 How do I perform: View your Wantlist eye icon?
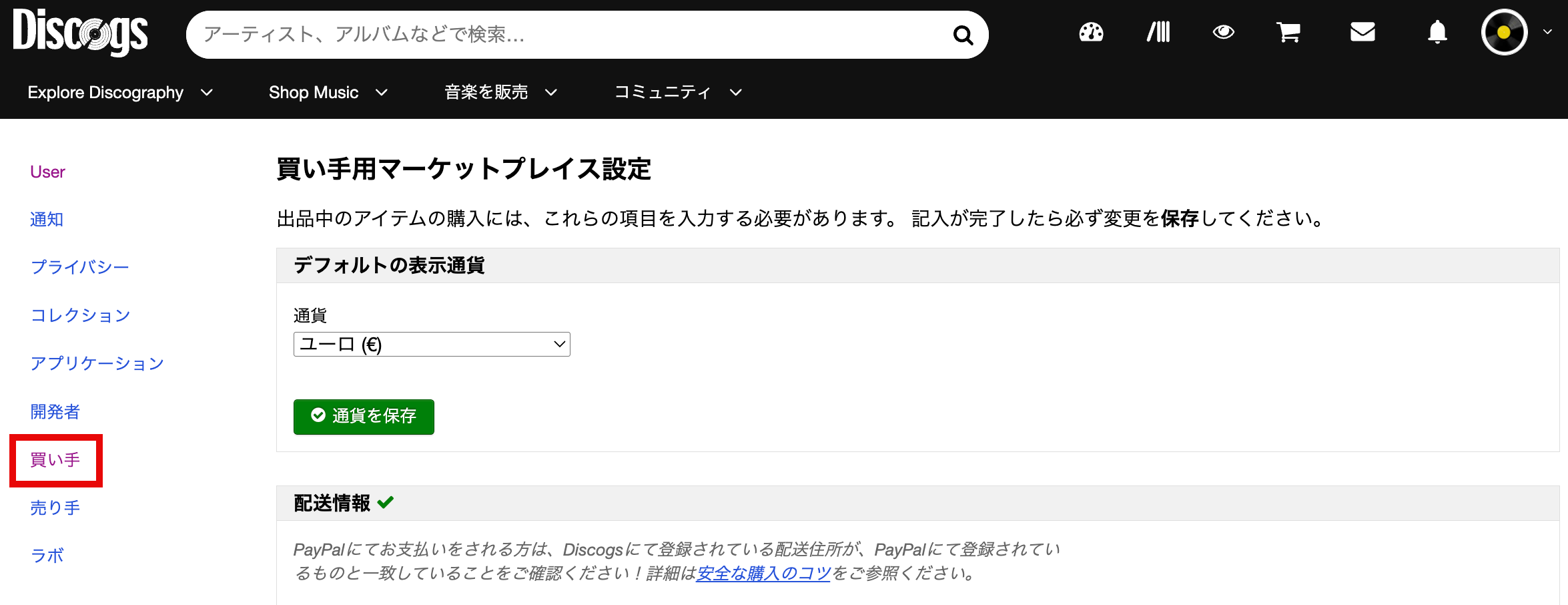point(1224,32)
